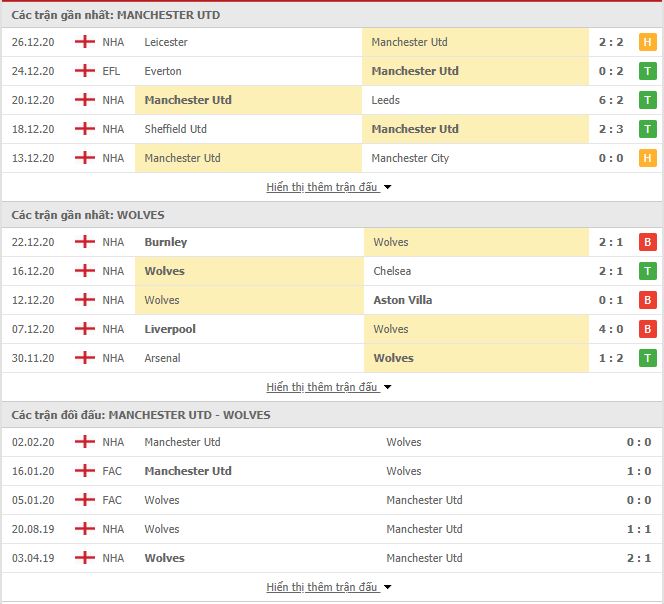Image resolution: width=664 pixels, height=604 pixels.
Task: Expand more Wolves recent matches
Action: [x=329, y=387]
